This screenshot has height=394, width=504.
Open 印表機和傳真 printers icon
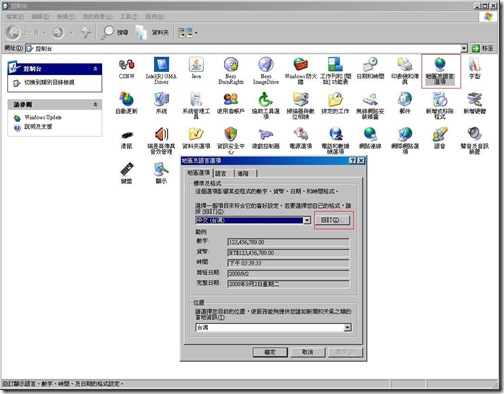coord(405,70)
